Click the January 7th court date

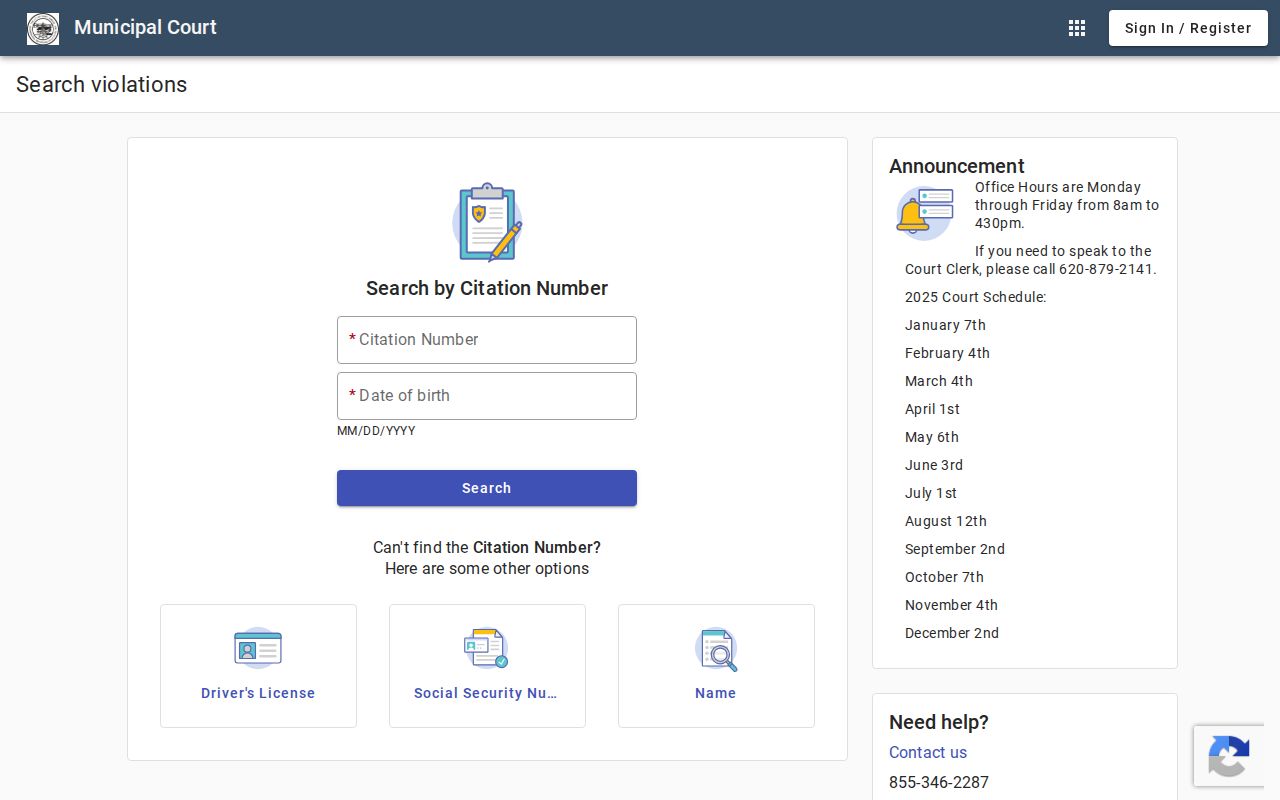(x=945, y=325)
